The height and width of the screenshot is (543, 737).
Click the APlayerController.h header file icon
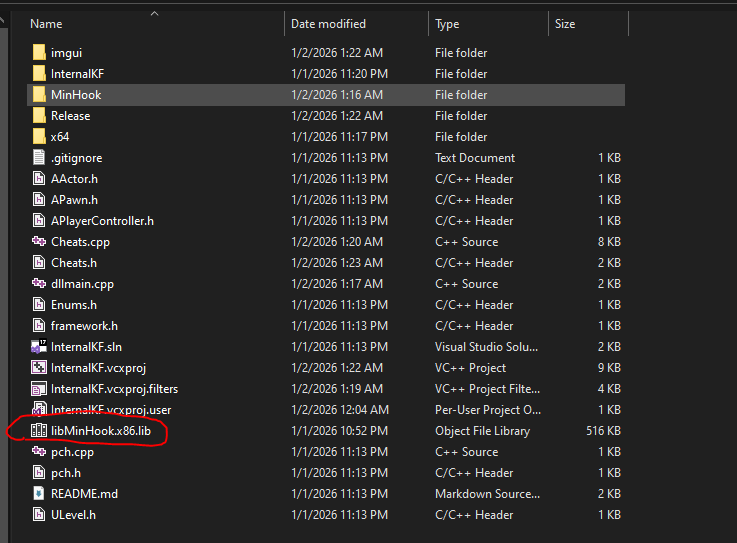(x=39, y=220)
